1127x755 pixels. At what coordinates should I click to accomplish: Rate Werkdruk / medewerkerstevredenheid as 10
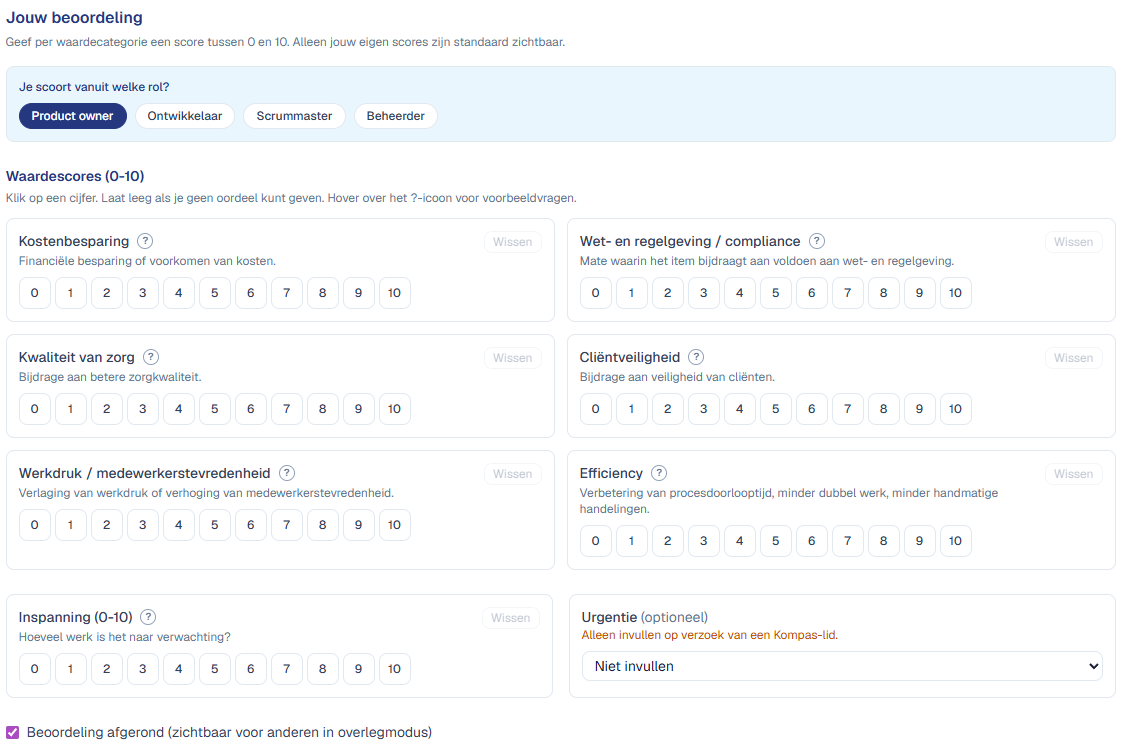pos(395,524)
